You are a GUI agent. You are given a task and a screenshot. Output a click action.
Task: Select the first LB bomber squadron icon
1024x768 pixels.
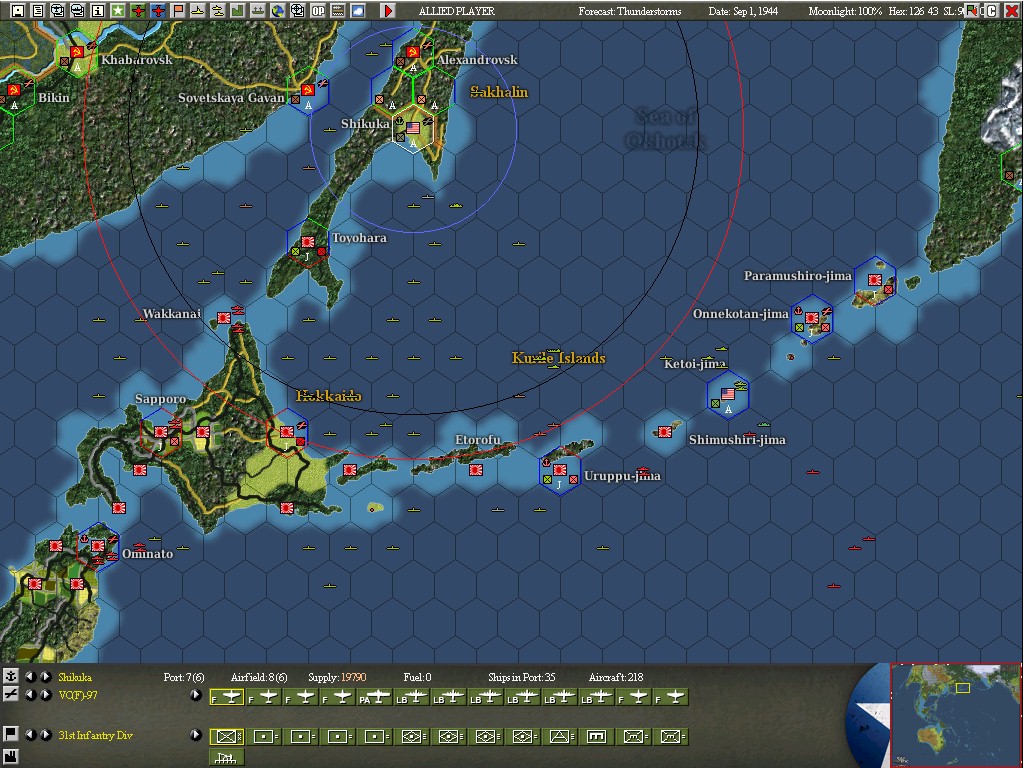tap(411, 697)
